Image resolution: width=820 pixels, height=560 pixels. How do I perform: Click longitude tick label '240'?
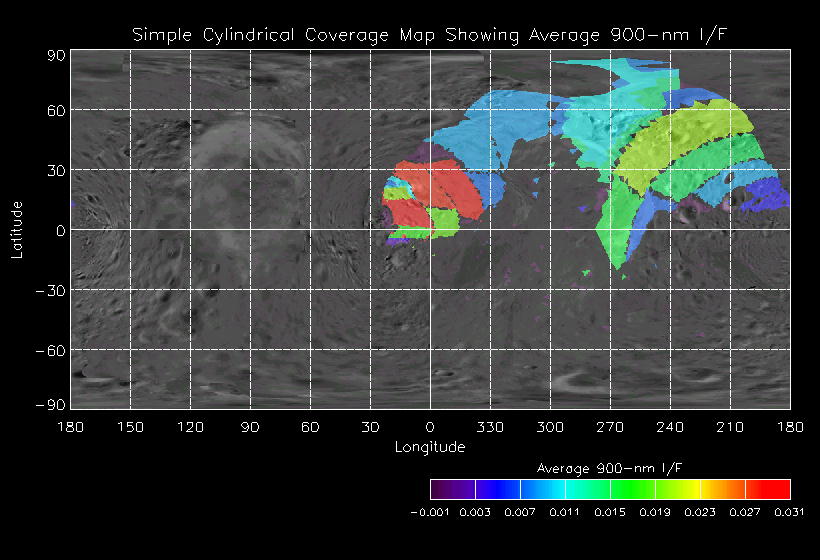click(670, 427)
